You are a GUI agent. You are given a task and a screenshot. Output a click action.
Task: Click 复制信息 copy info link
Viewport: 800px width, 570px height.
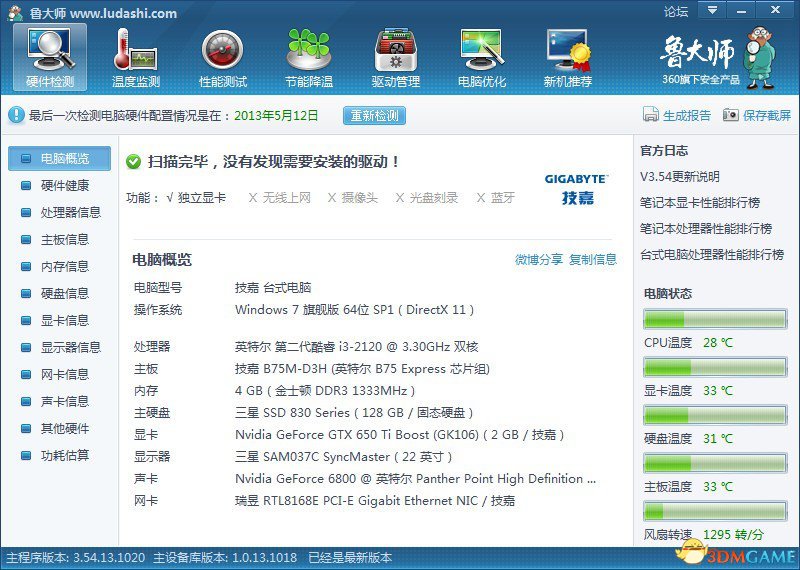(x=593, y=260)
